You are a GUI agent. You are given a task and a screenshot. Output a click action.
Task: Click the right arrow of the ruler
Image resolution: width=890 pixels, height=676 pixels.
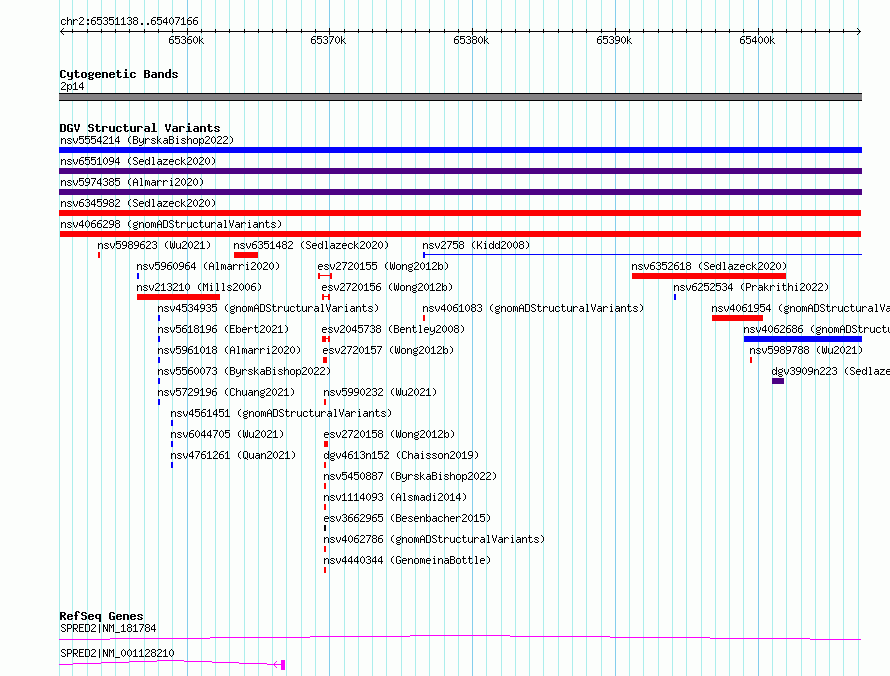click(x=859, y=32)
